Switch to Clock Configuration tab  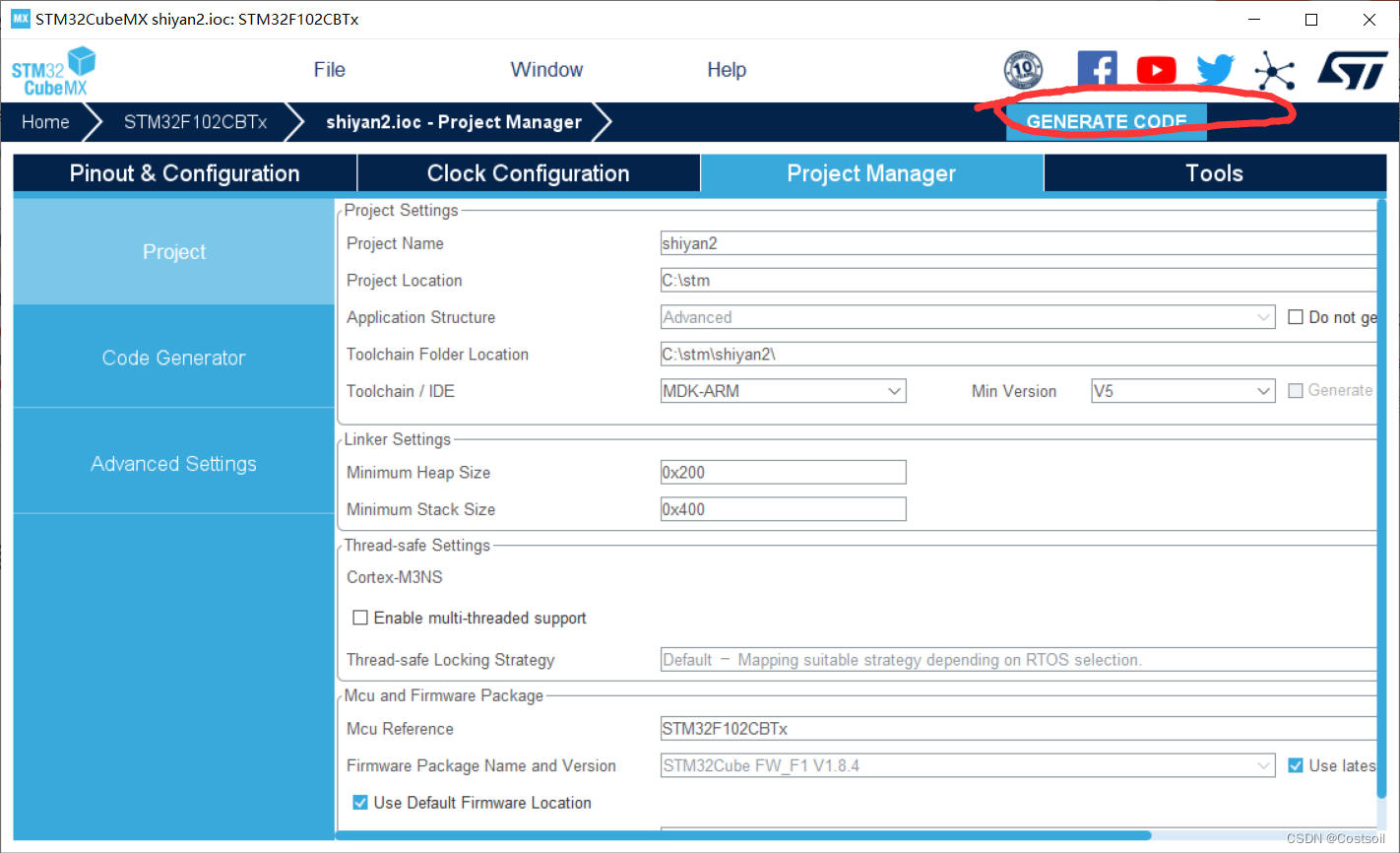point(529,173)
